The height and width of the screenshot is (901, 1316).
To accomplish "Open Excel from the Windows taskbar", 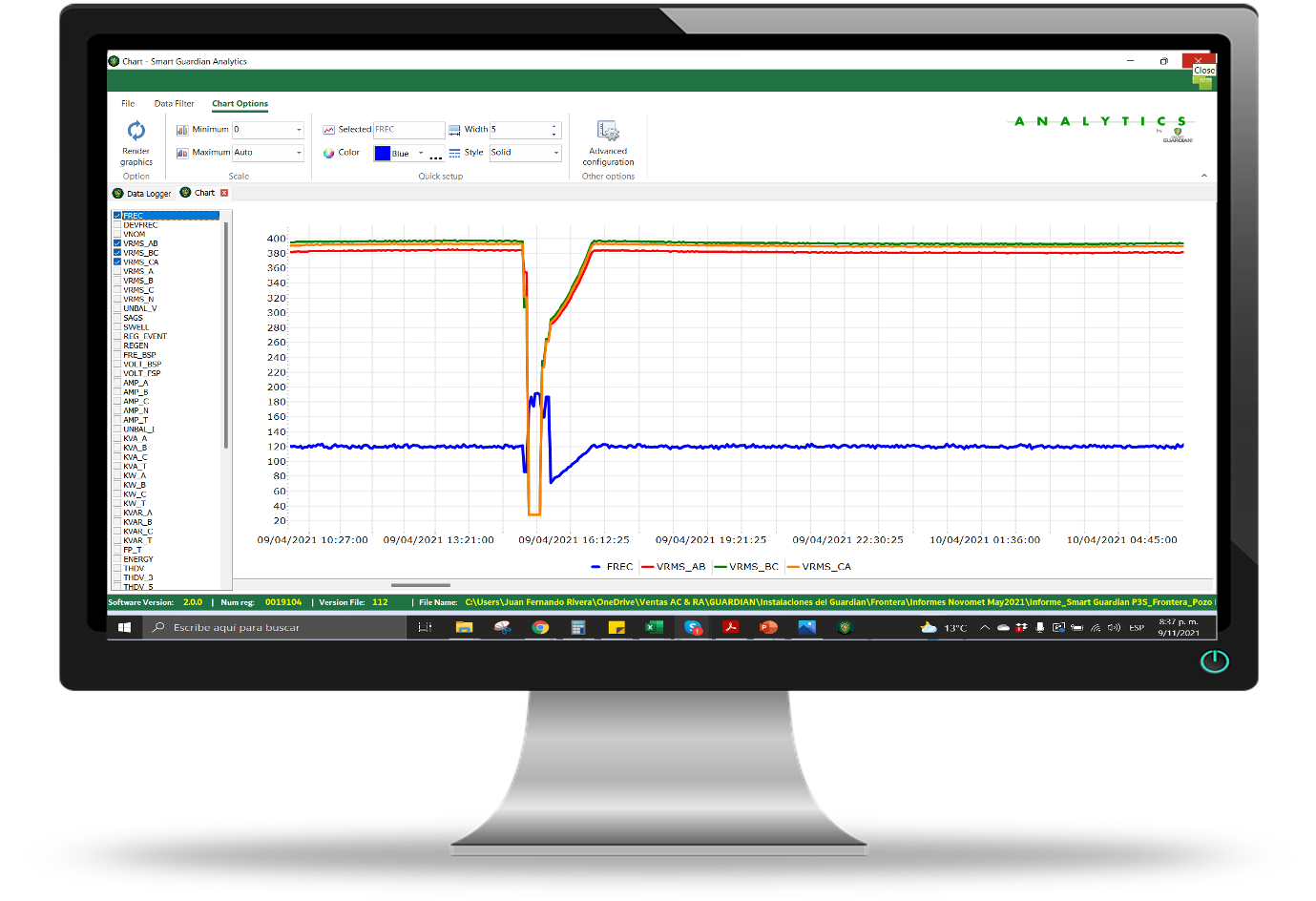I will pos(654,627).
